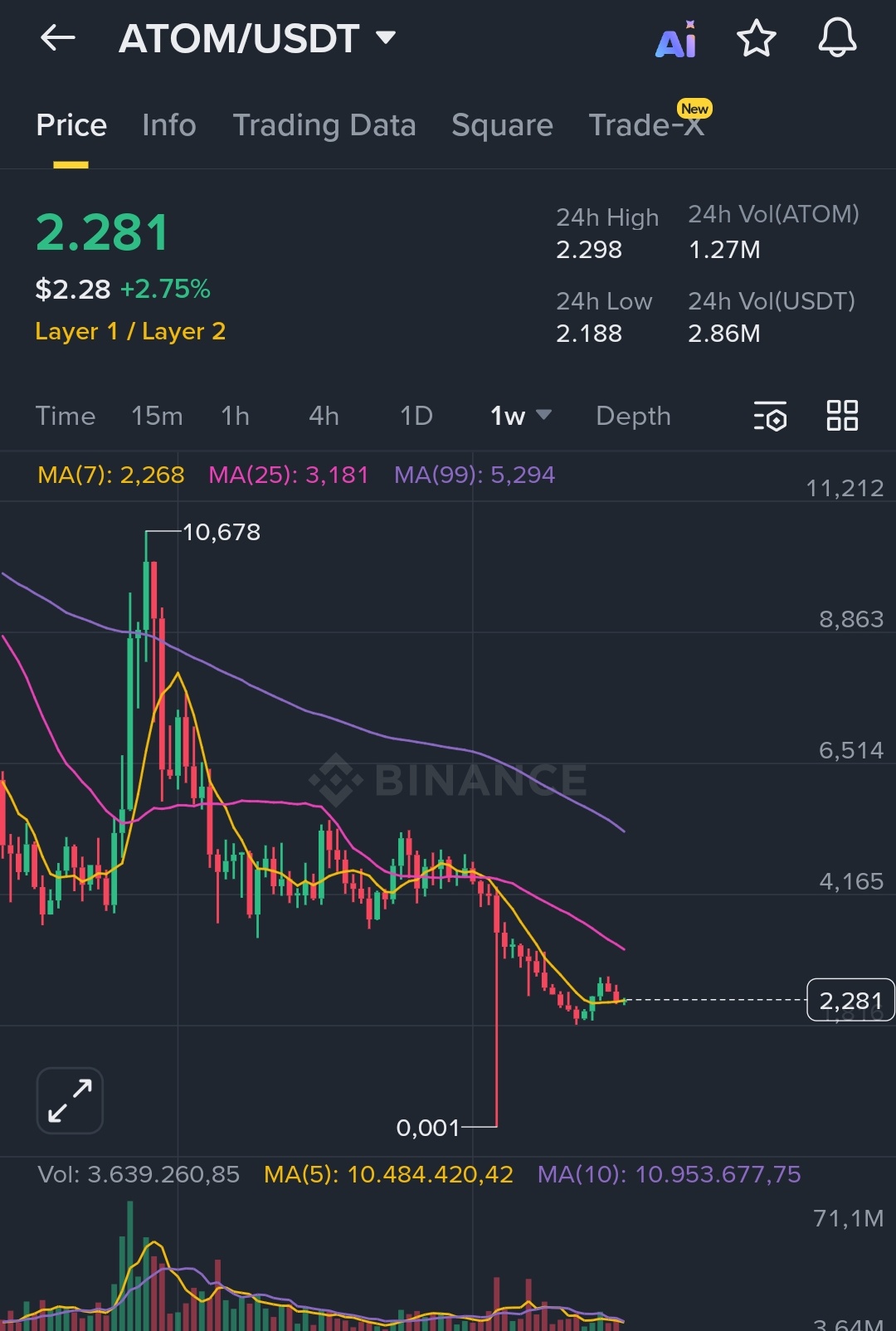896x1331 pixels.
Task: Switch to the Price tab
Action: [x=71, y=125]
